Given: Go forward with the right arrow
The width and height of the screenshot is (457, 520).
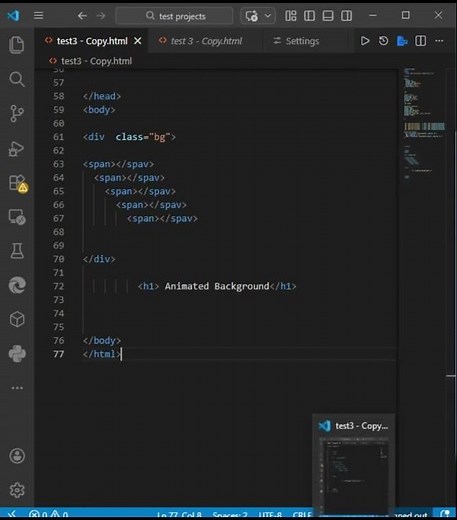Looking at the screenshot, I should click(101, 16).
